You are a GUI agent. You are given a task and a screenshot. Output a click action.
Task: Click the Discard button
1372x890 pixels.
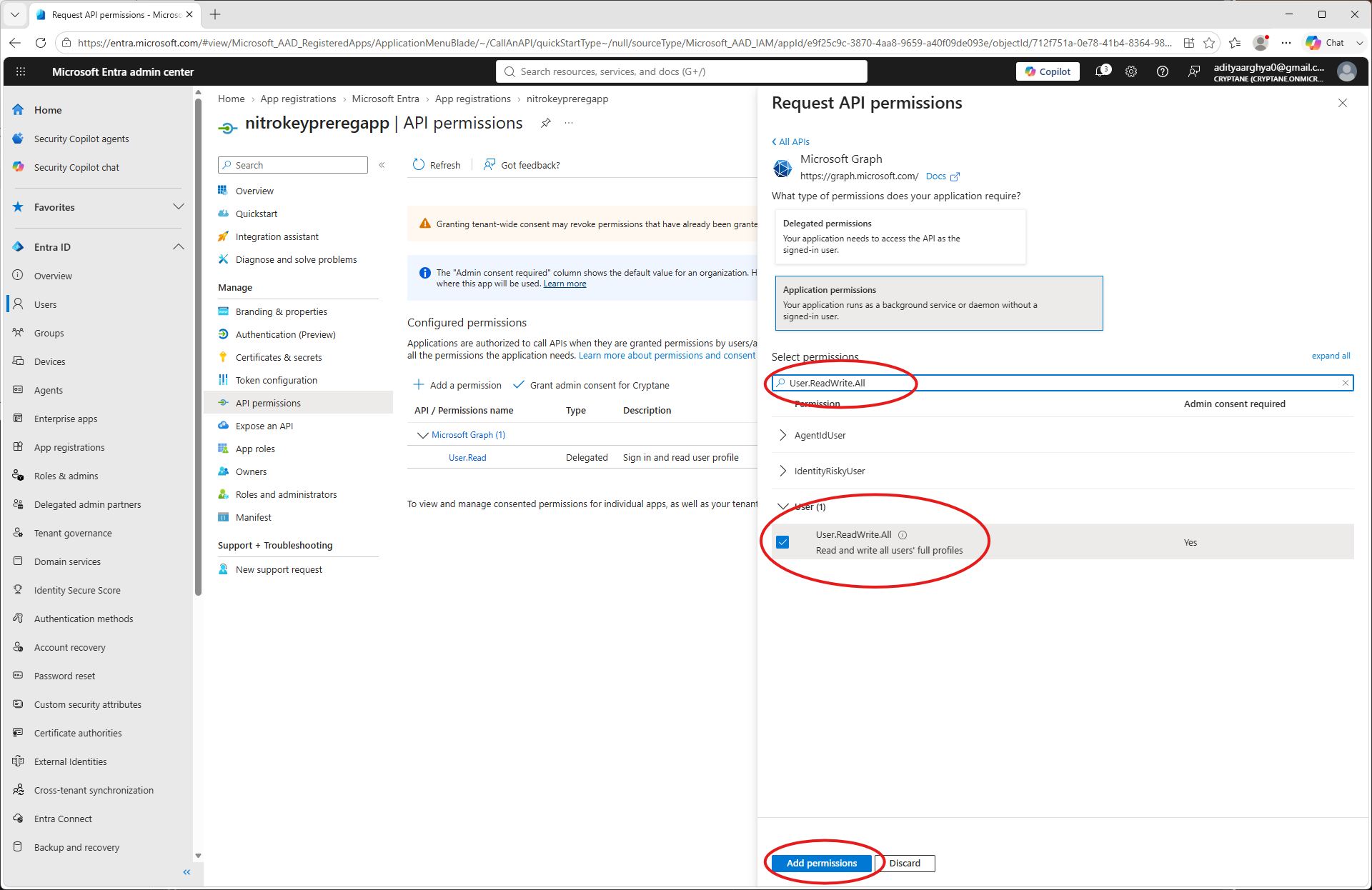click(x=905, y=863)
